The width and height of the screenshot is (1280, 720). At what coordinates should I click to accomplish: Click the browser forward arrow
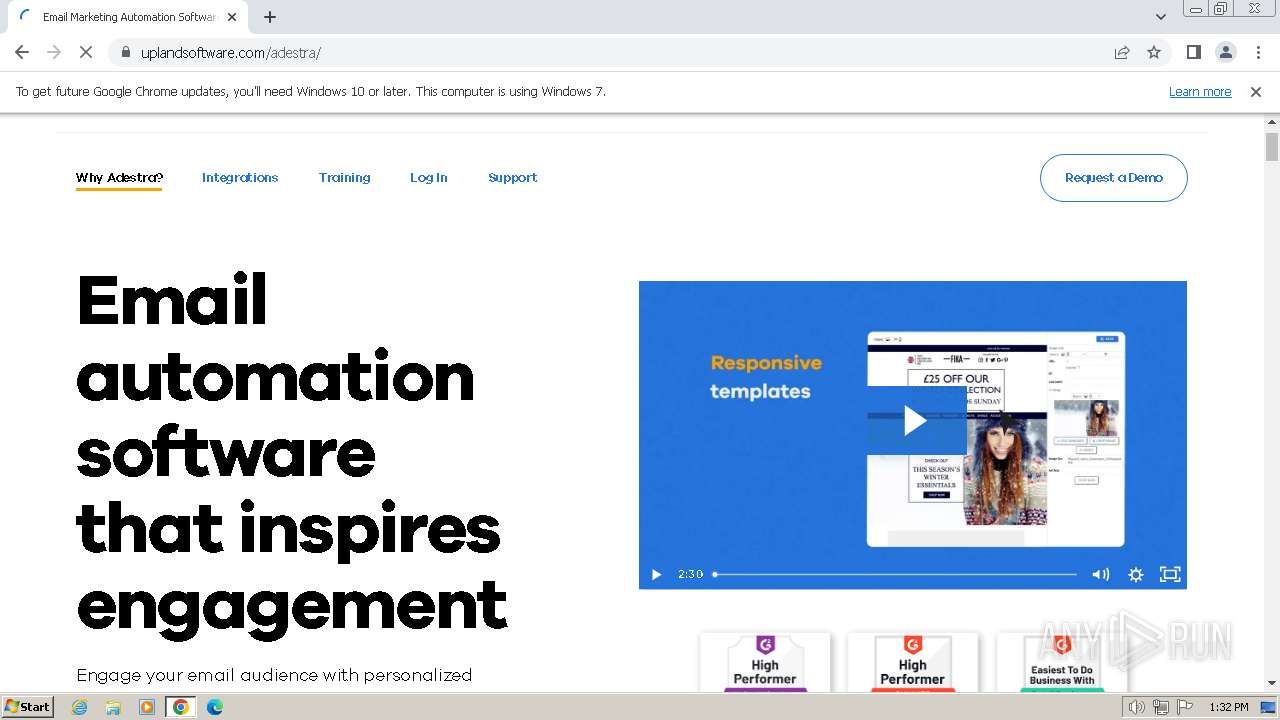pos(54,52)
